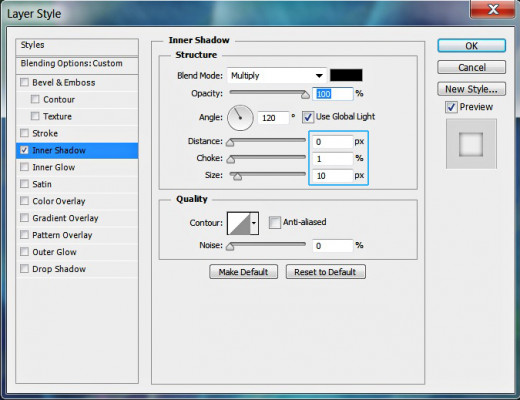Enable the Bevel & Emboss checkbox
This screenshot has height=400, width=520.
[x=24, y=82]
